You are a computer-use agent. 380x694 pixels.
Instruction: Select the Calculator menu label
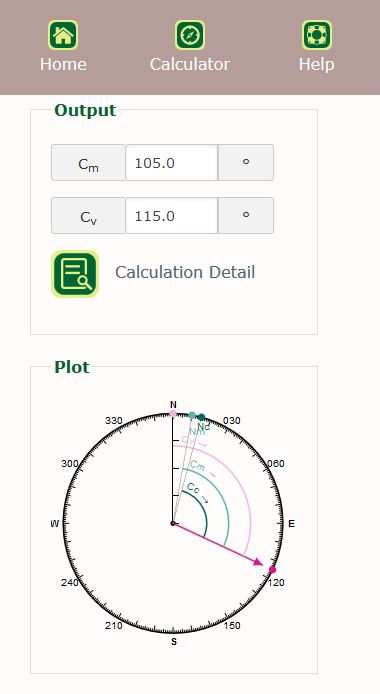[x=190, y=64]
